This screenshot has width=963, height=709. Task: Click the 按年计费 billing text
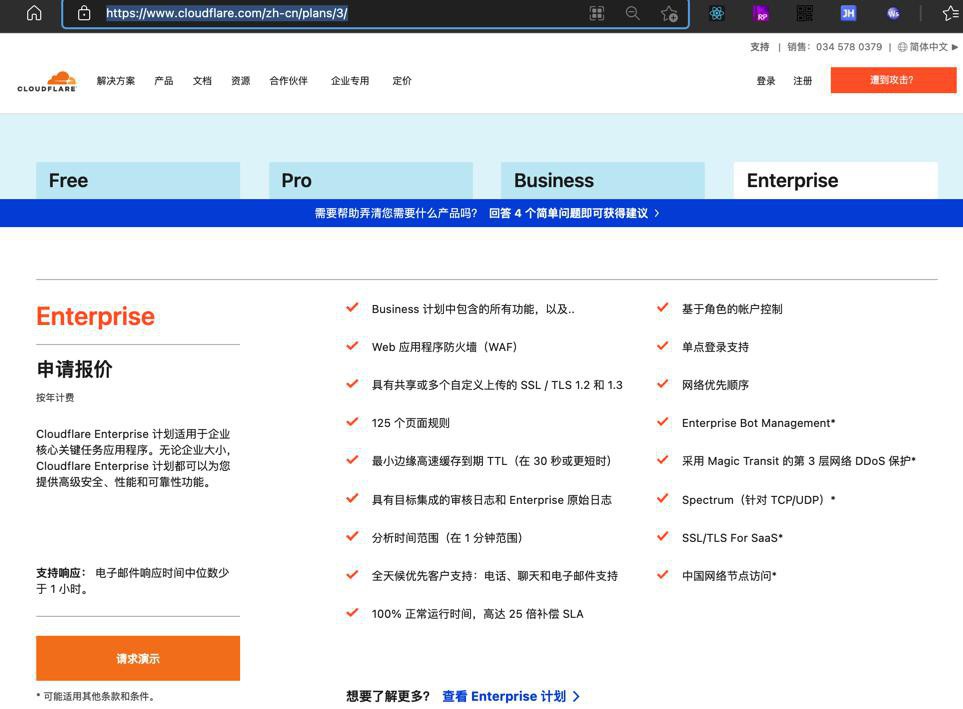pos(55,398)
